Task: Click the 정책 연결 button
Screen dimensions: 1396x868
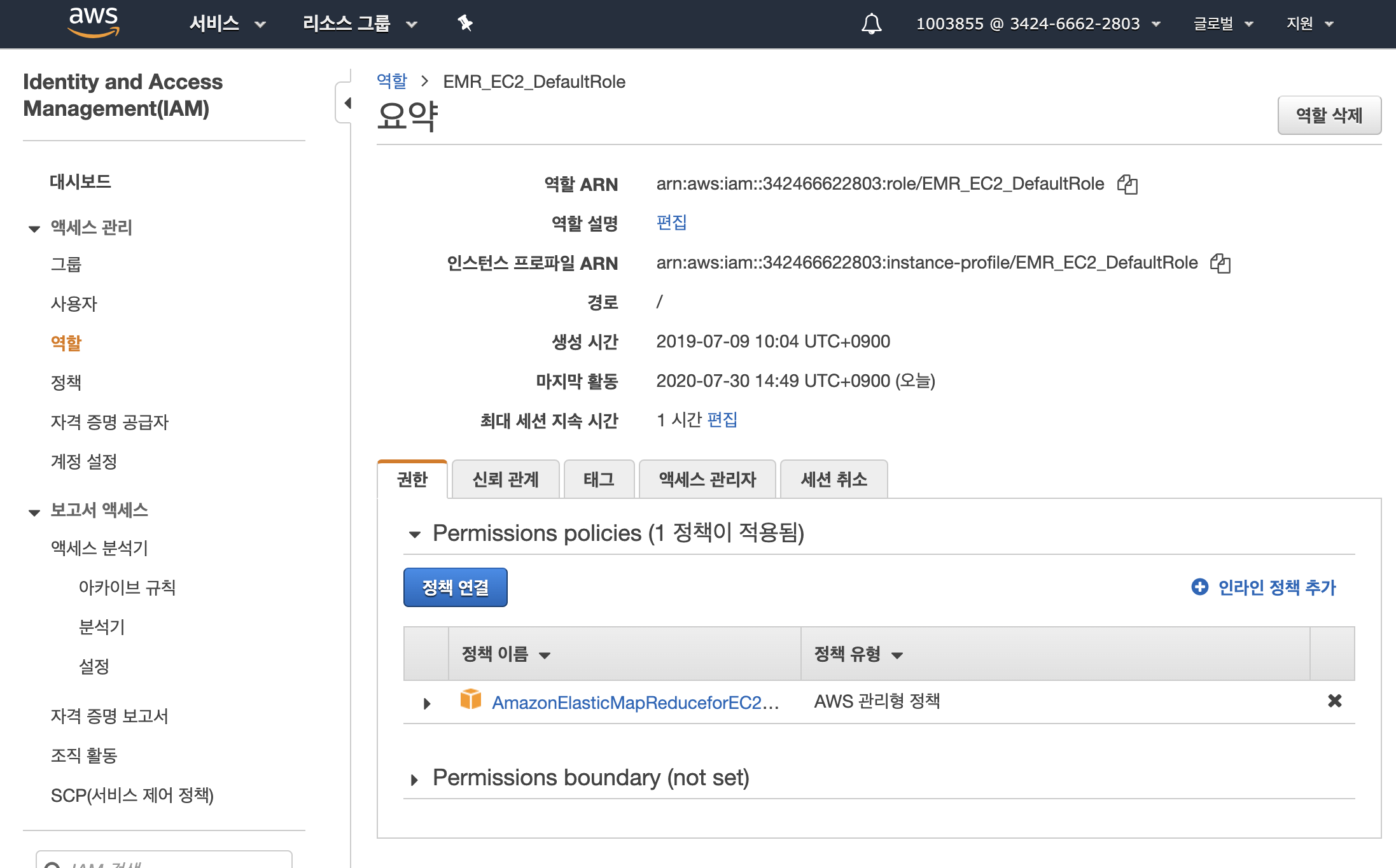Action: click(x=455, y=587)
